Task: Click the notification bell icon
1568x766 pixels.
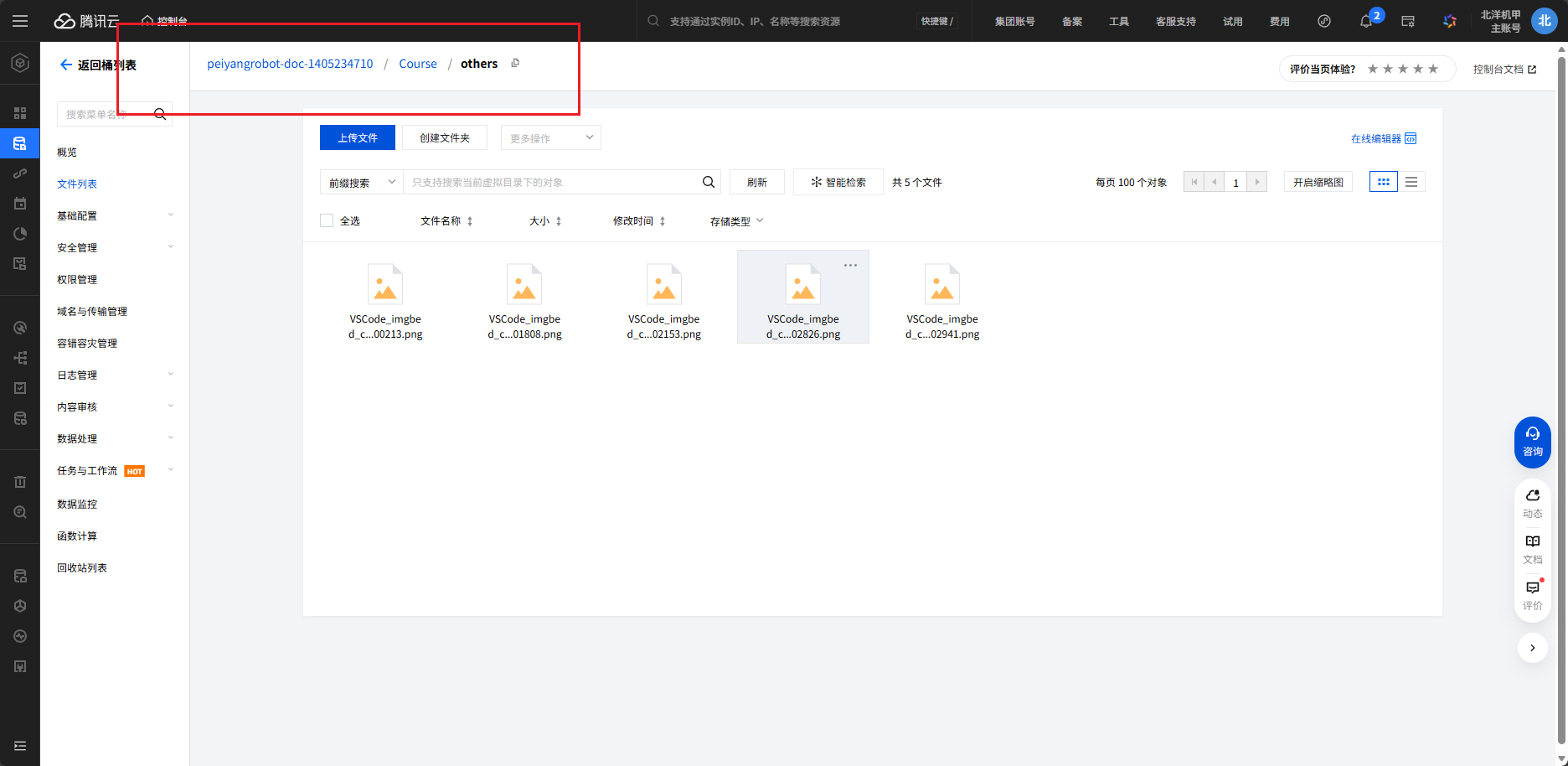Action: (1366, 21)
